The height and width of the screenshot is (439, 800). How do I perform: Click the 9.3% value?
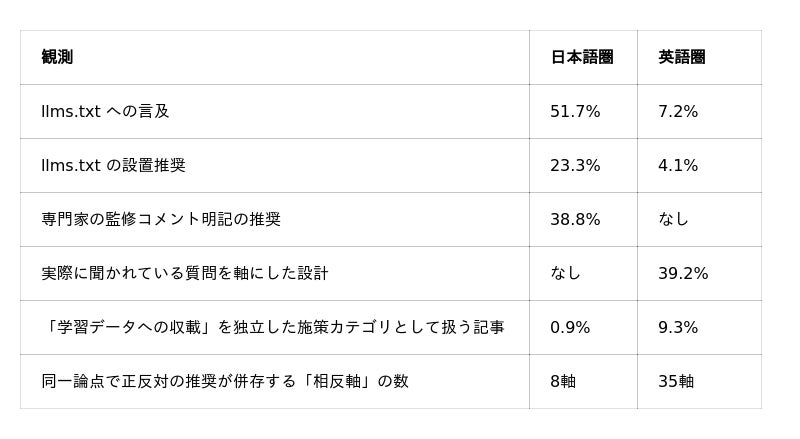678,327
